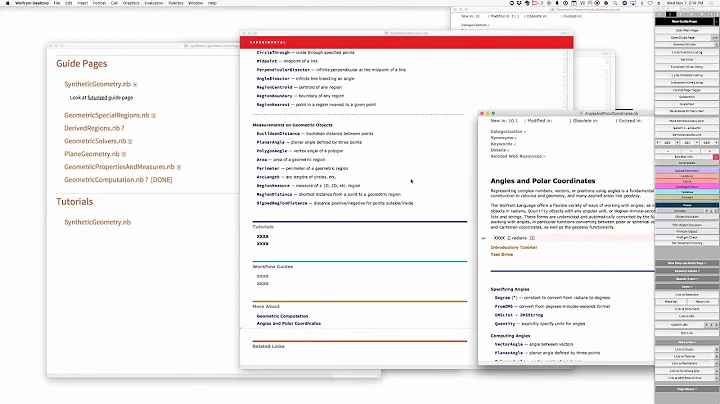Click SignedRegionDistance function entry
Image resolution: width=720 pixels, height=404 pixels.
tap(282, 203)
